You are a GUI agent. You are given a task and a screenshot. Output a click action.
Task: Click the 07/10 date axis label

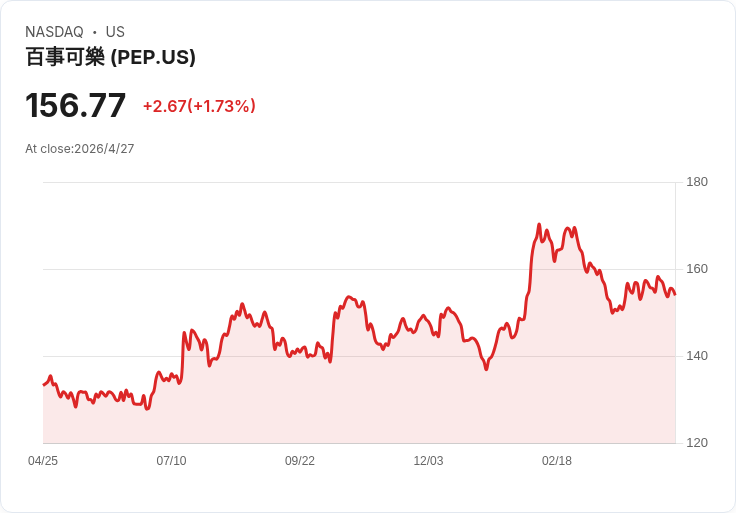click(171, 461)
